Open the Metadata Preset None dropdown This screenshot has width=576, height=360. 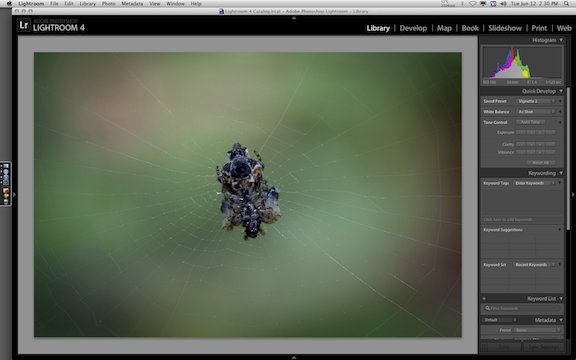tap(537, 330)
